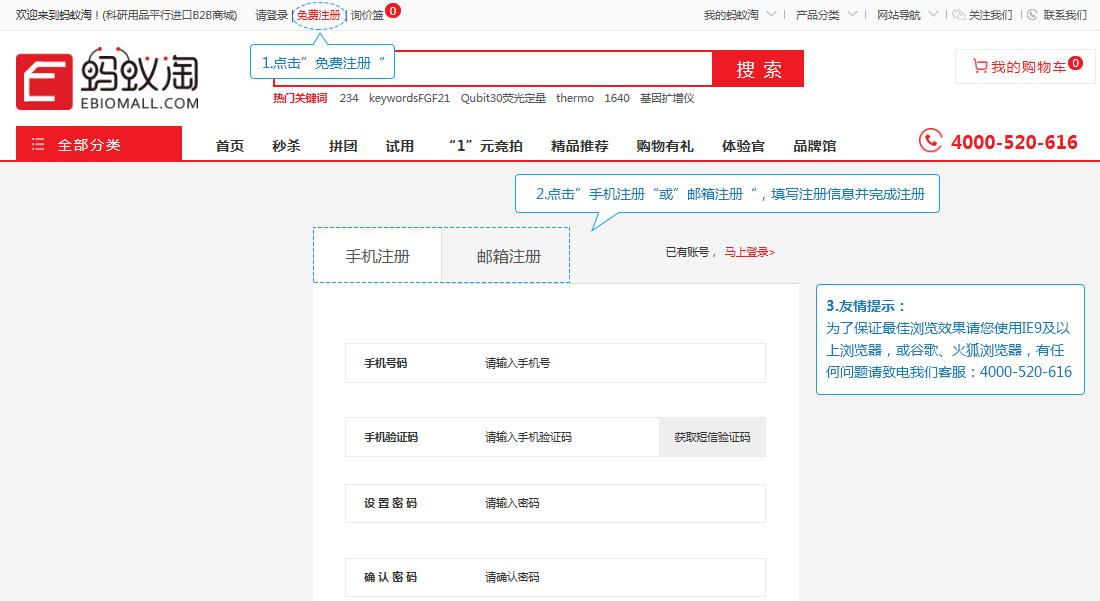Image resolution: width=1100 pixels, height=601 pixels.
Task: Click the phone icon by 联系我们
Action: click(1032, 15)
